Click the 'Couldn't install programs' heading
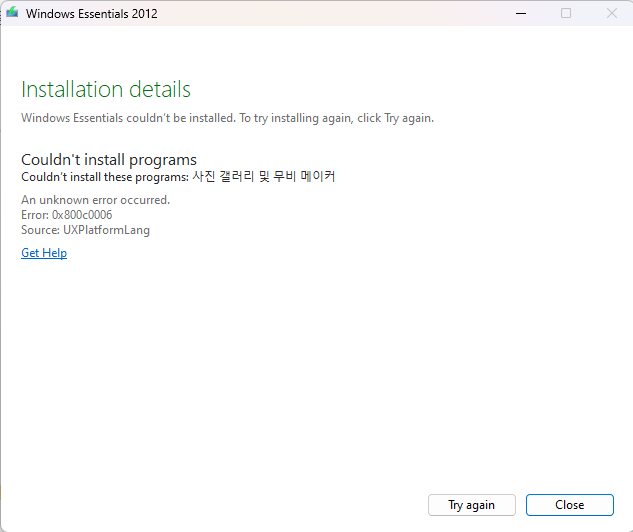Viewport: 633px width, 532px height. click(109, 160)
